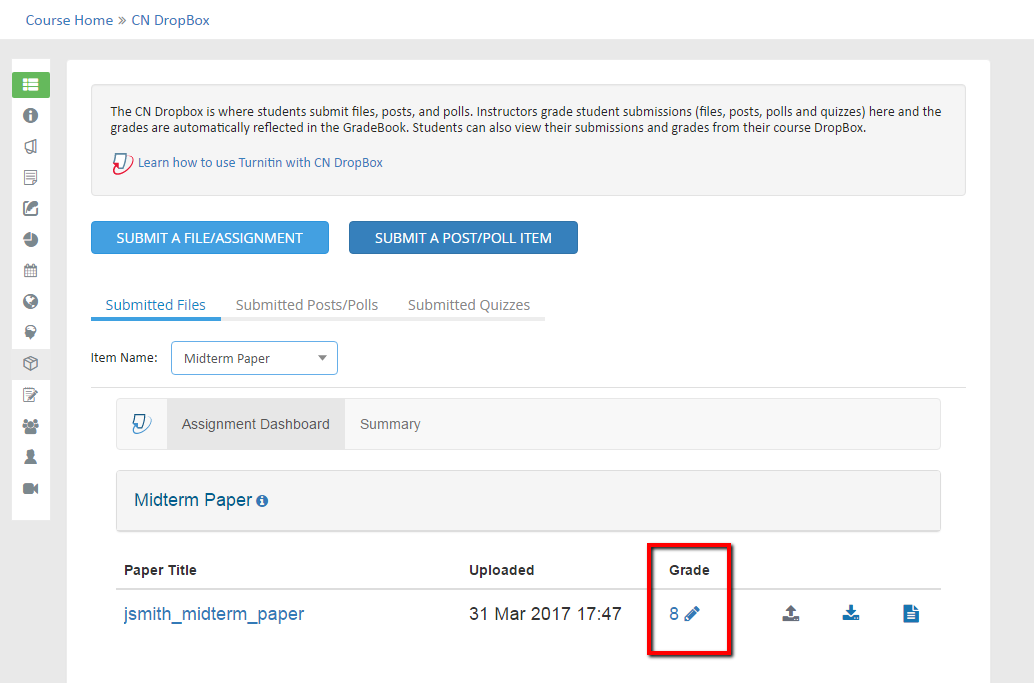This screenshot has width=1034, height=683.
Task: Go to Course Home breadcrumb link
Action: click(x=69, y=20)
